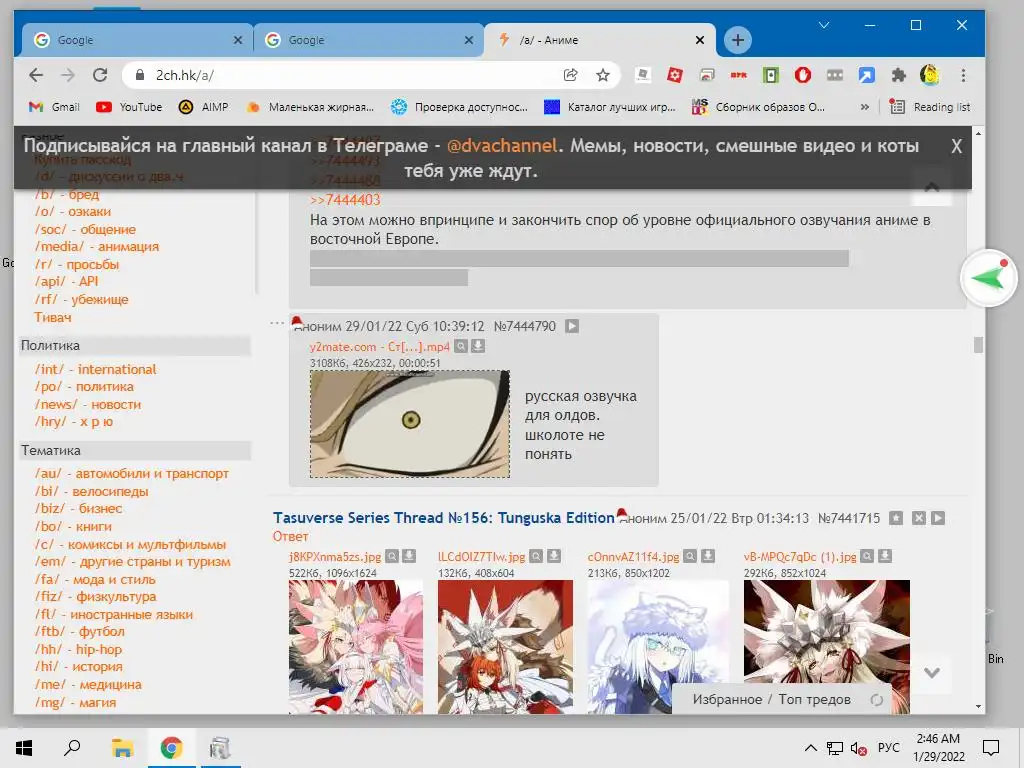Go to the /soc/ - общение board
Image resolution: width=1024 pixels, height=768 pixels.
pos(86,229)
